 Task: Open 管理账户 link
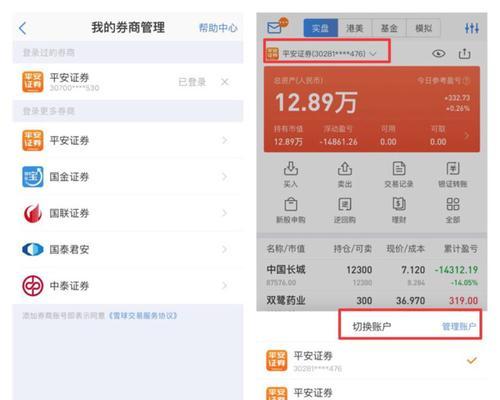click(459, 326)
